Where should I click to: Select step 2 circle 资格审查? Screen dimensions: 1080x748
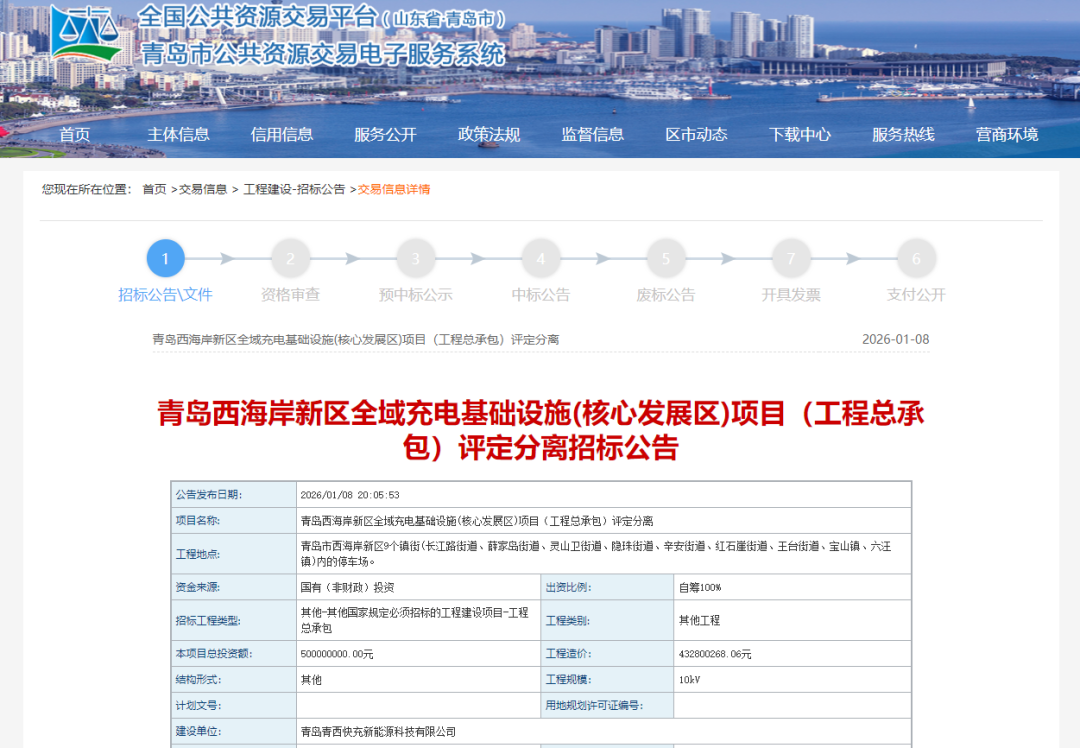(x=291, y=258)
